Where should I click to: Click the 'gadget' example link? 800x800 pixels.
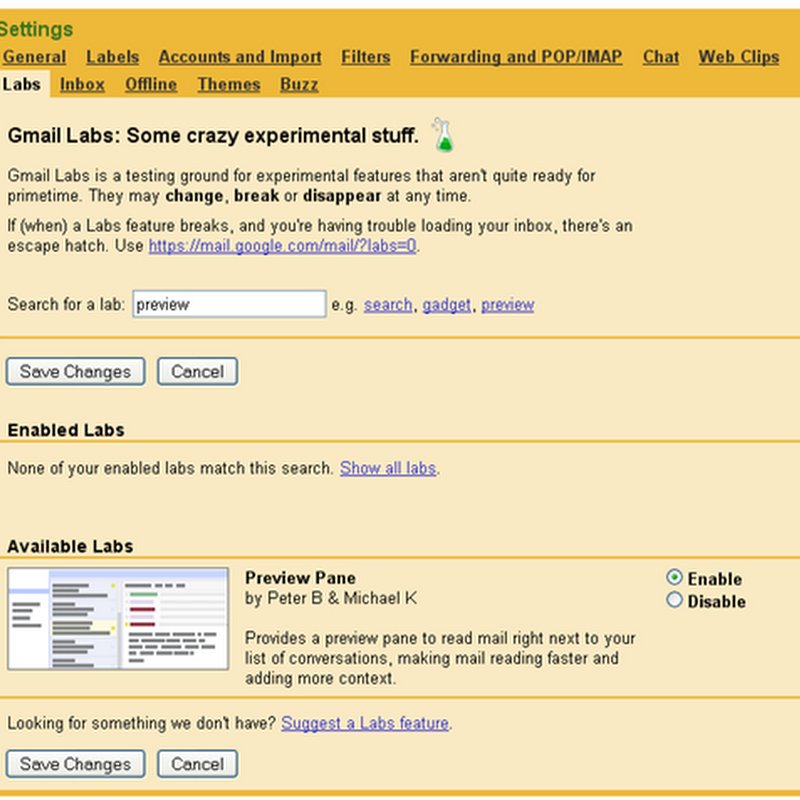(446, 305)
